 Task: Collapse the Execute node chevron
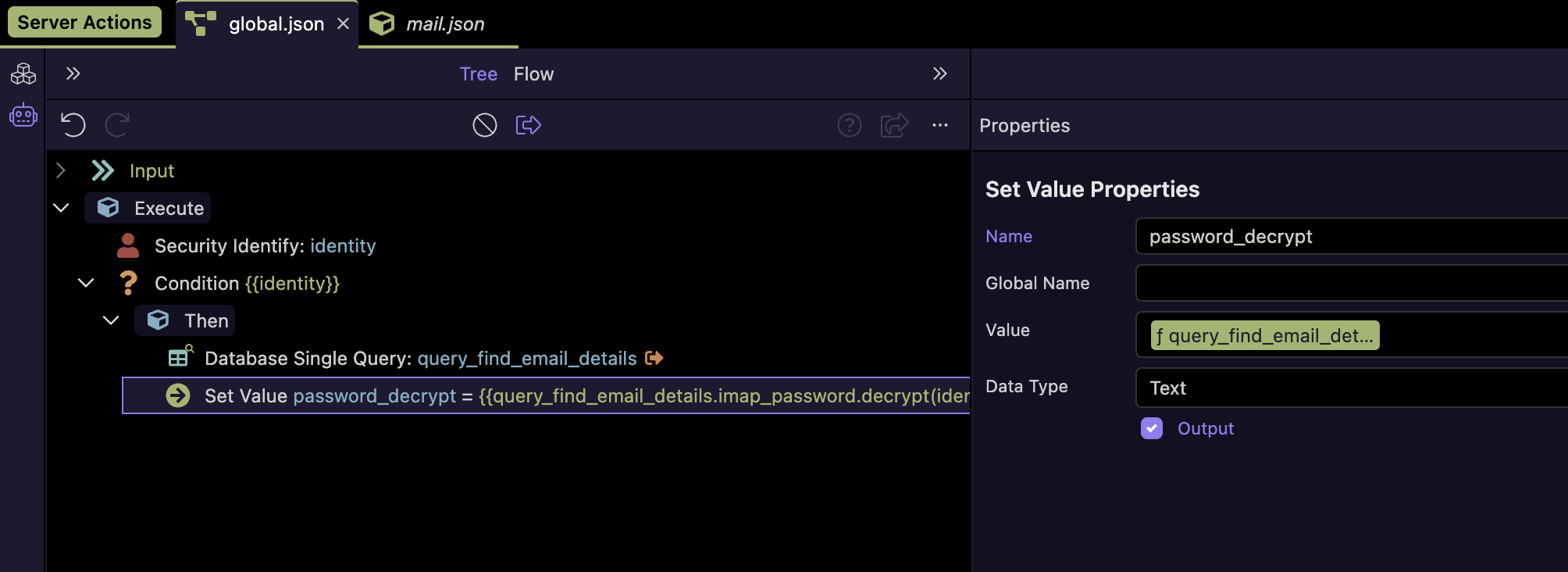61,208
